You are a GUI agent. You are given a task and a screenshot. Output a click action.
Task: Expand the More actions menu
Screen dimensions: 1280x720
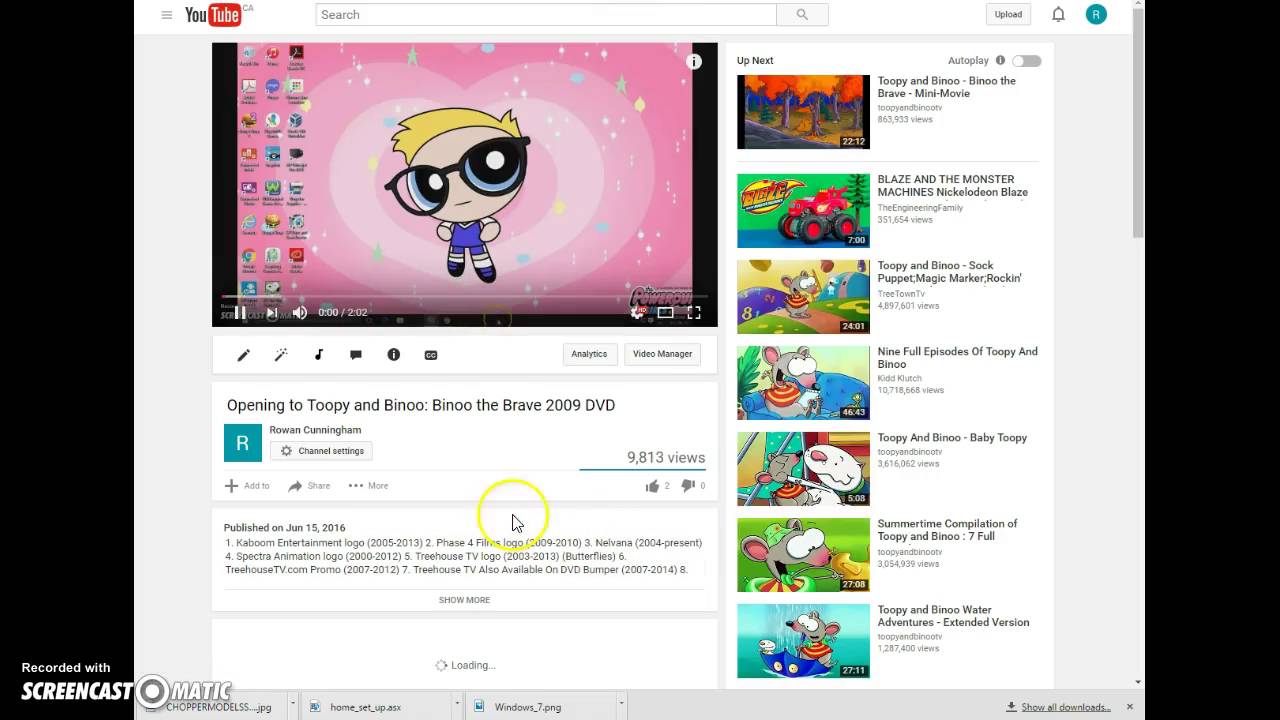tap(368, 486)
